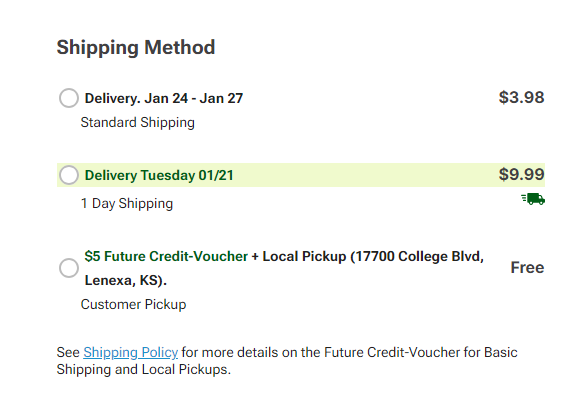Viewport: 572px width, 402px height.
Task: Select the Standard Shipping radio button
Action: coord(69,98)
